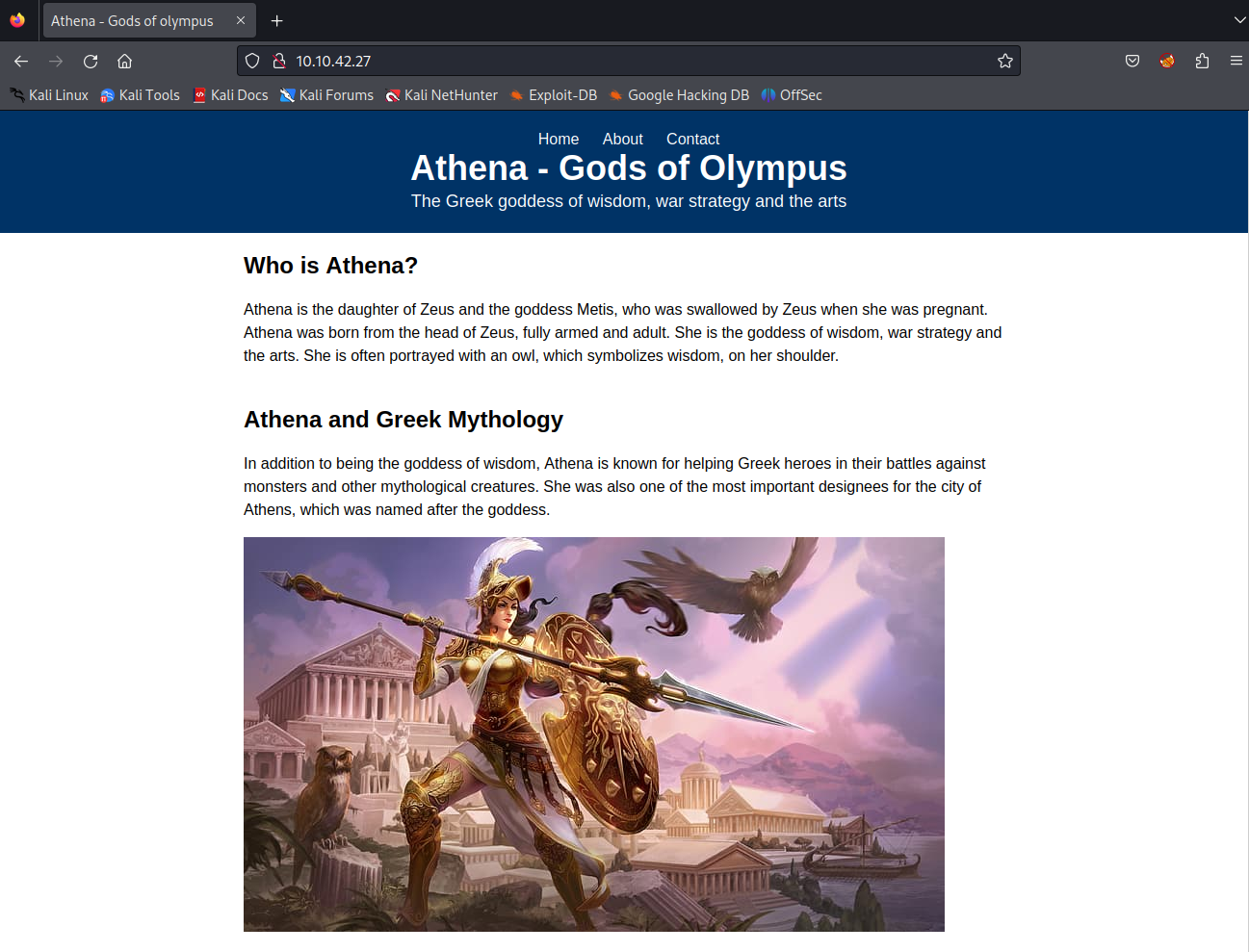1249x952 pixels.
Task: Open the Firefox hamburger menu
Action: tap(1236, 61)
